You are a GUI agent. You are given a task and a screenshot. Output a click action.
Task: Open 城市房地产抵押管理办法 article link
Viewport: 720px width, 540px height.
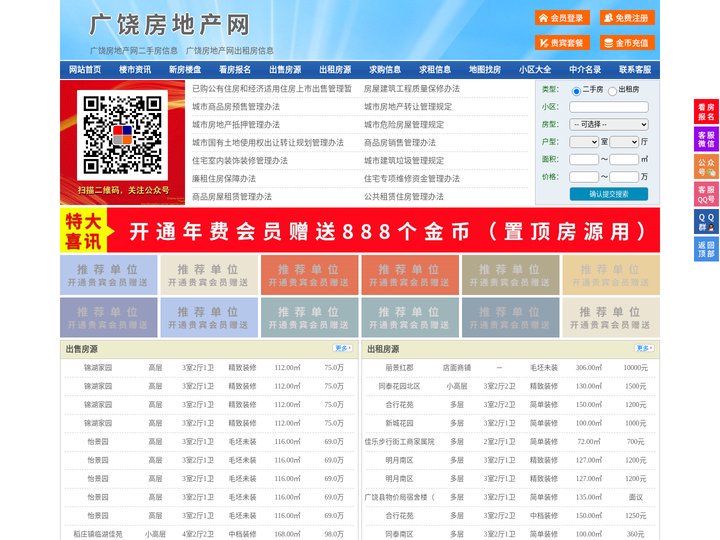[236, 124]
